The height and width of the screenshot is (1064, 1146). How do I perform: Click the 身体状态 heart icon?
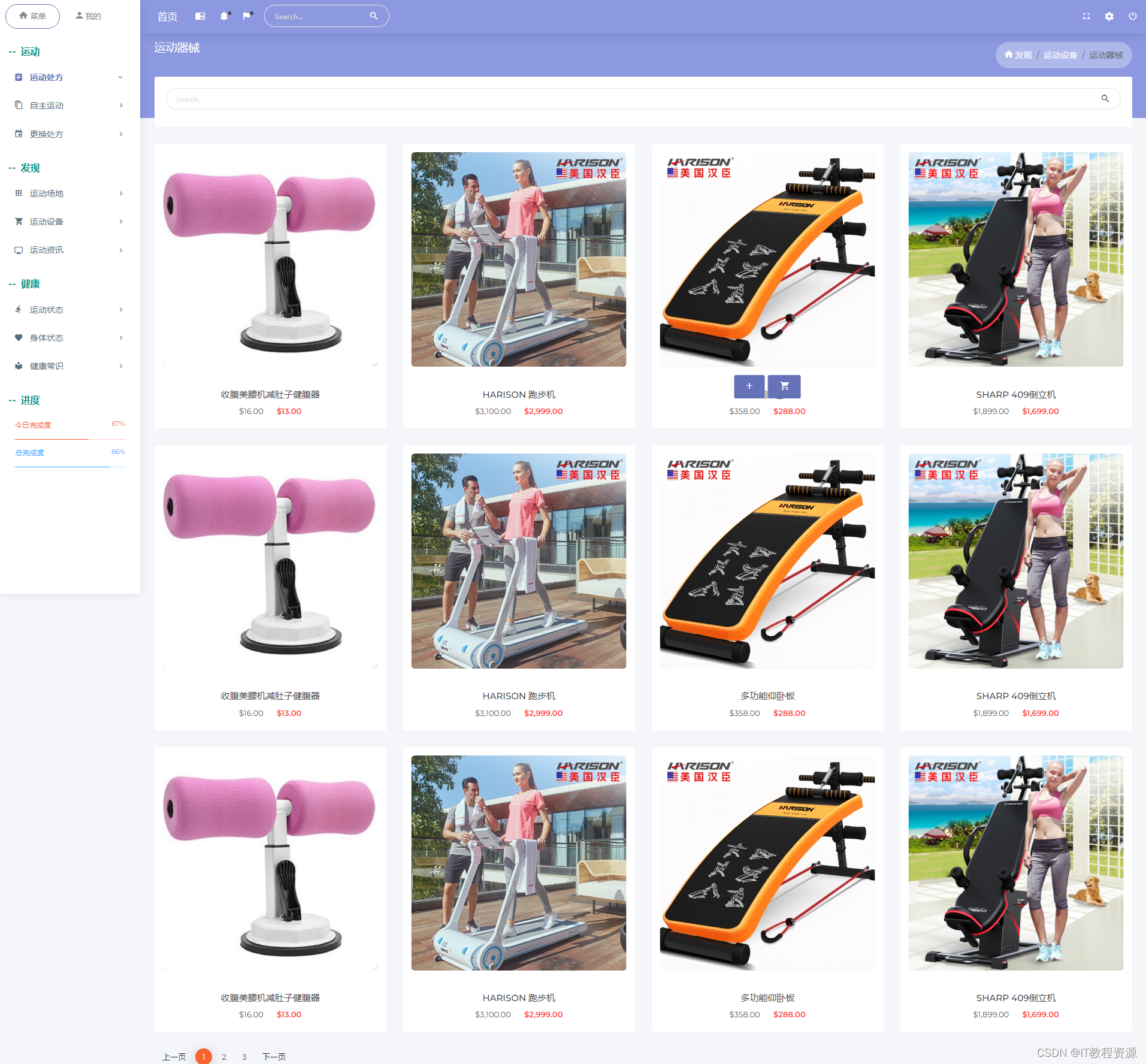(x=19, y=337)
